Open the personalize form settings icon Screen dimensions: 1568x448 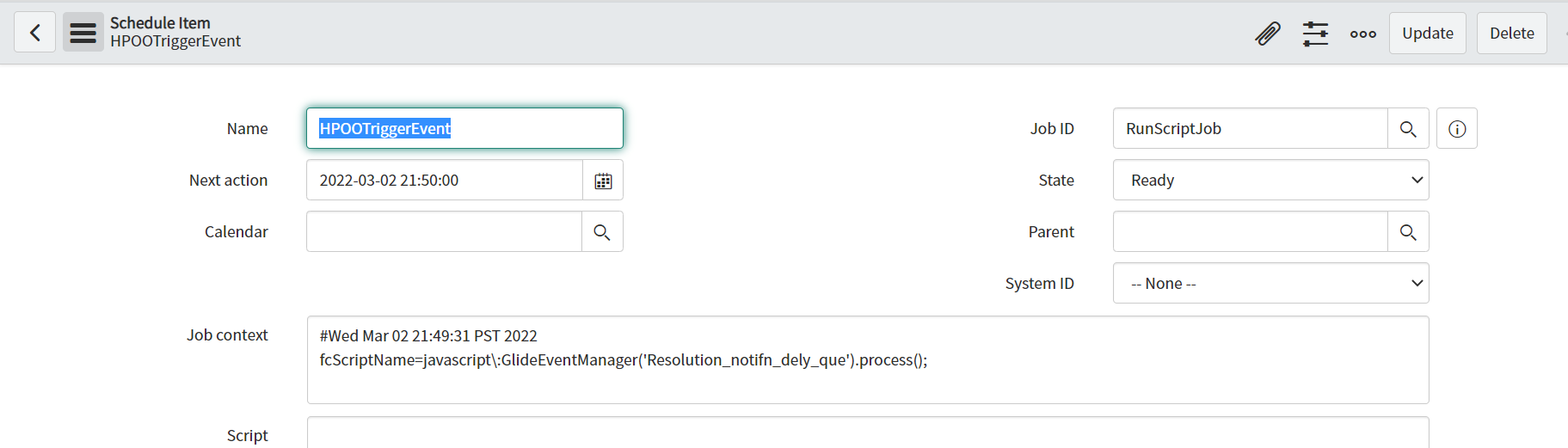coord(1315,34)
